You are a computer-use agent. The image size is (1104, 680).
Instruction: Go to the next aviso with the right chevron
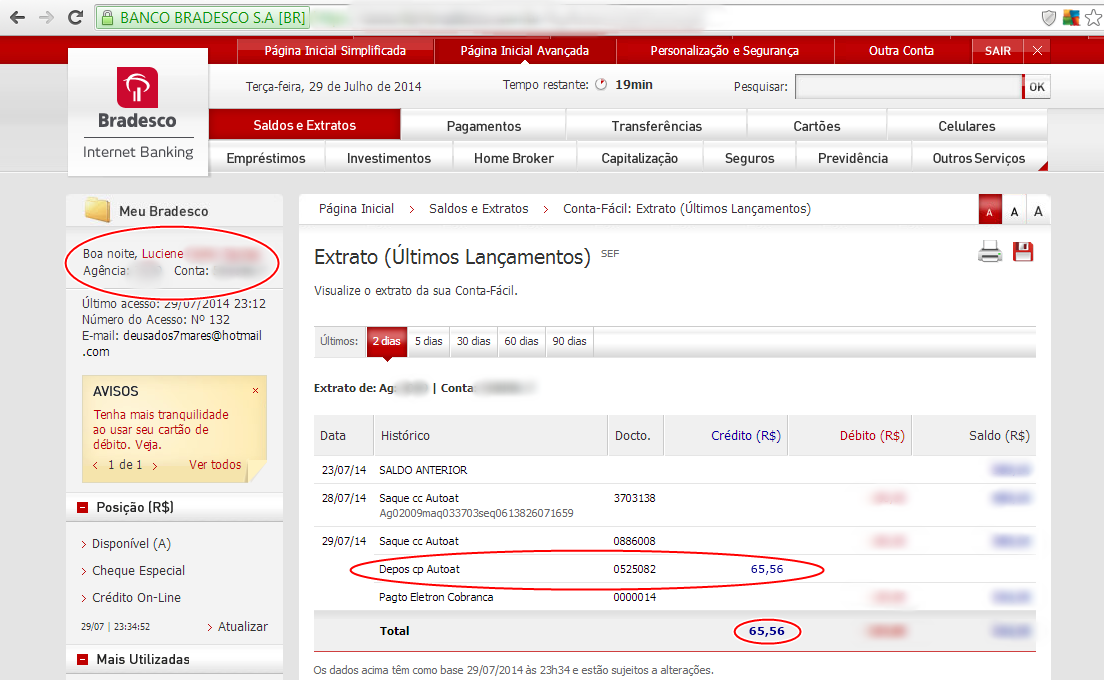[154, 465]
